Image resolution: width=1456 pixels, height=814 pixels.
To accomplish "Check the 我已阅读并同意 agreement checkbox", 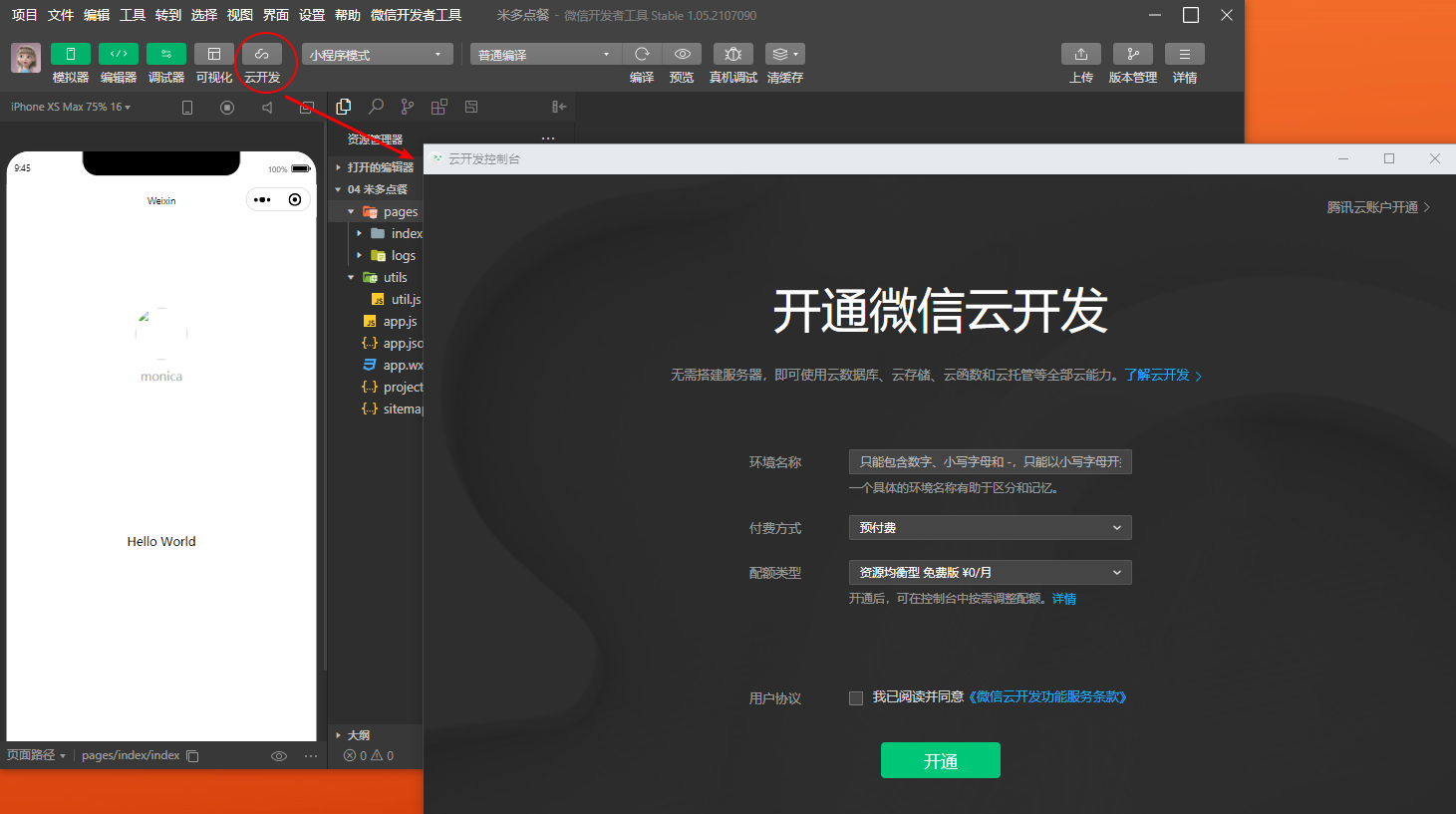I will click(856, 698).
